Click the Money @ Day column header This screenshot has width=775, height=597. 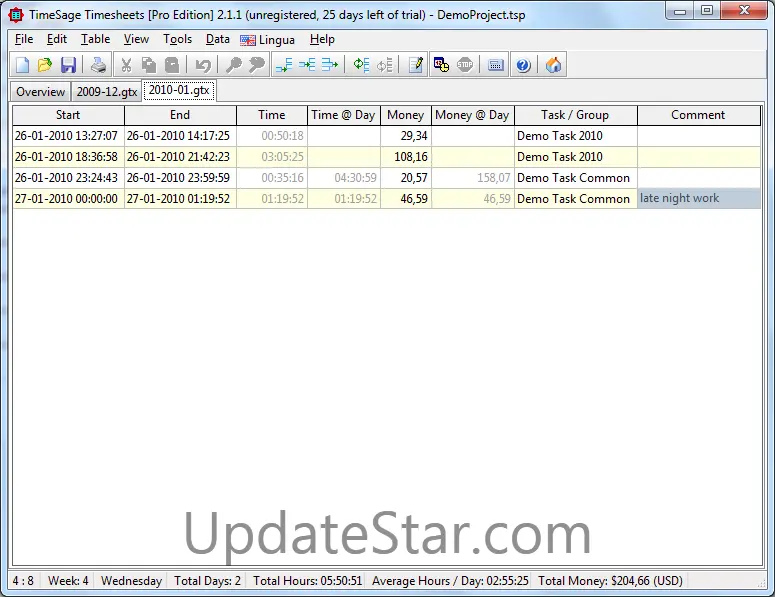coord(473,115)
